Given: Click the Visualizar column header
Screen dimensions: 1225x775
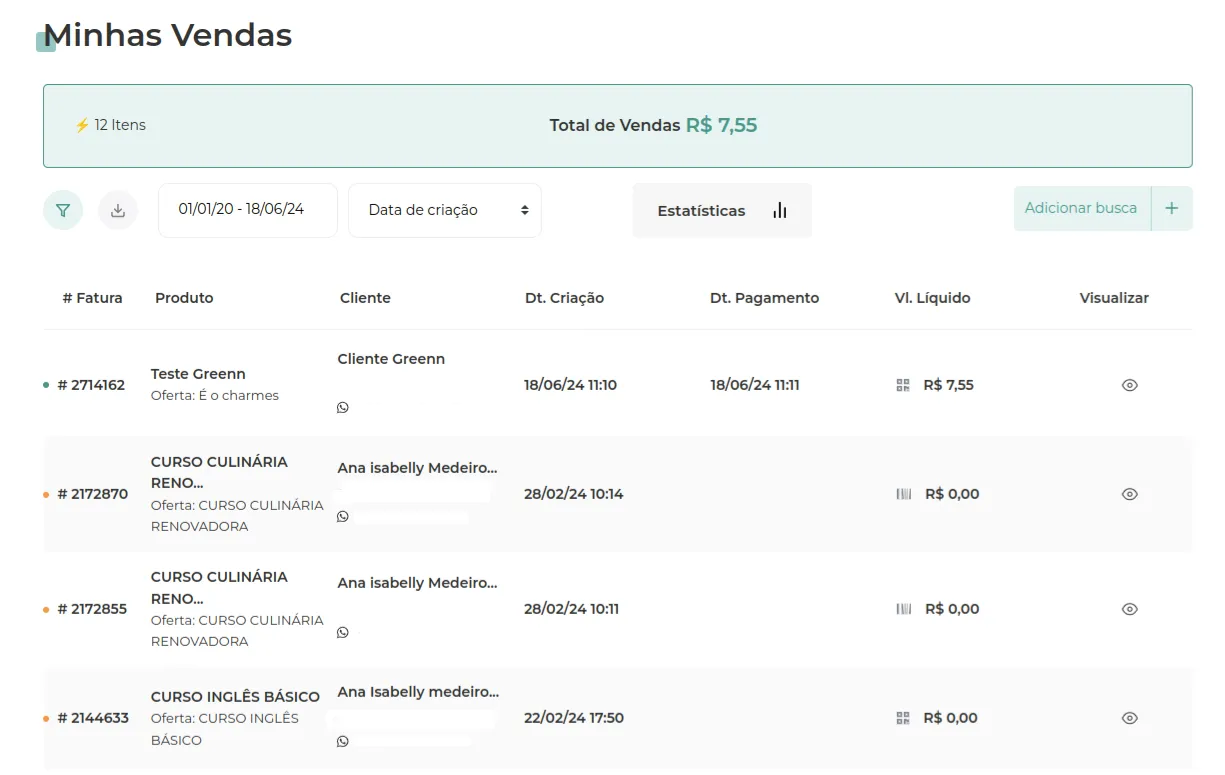Looking at the screenshot, I should coord(1114,298).
